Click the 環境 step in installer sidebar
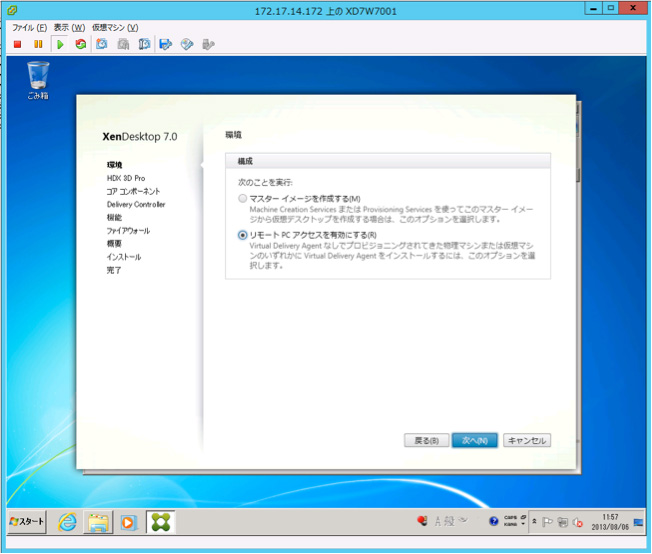 click(114, 165)
